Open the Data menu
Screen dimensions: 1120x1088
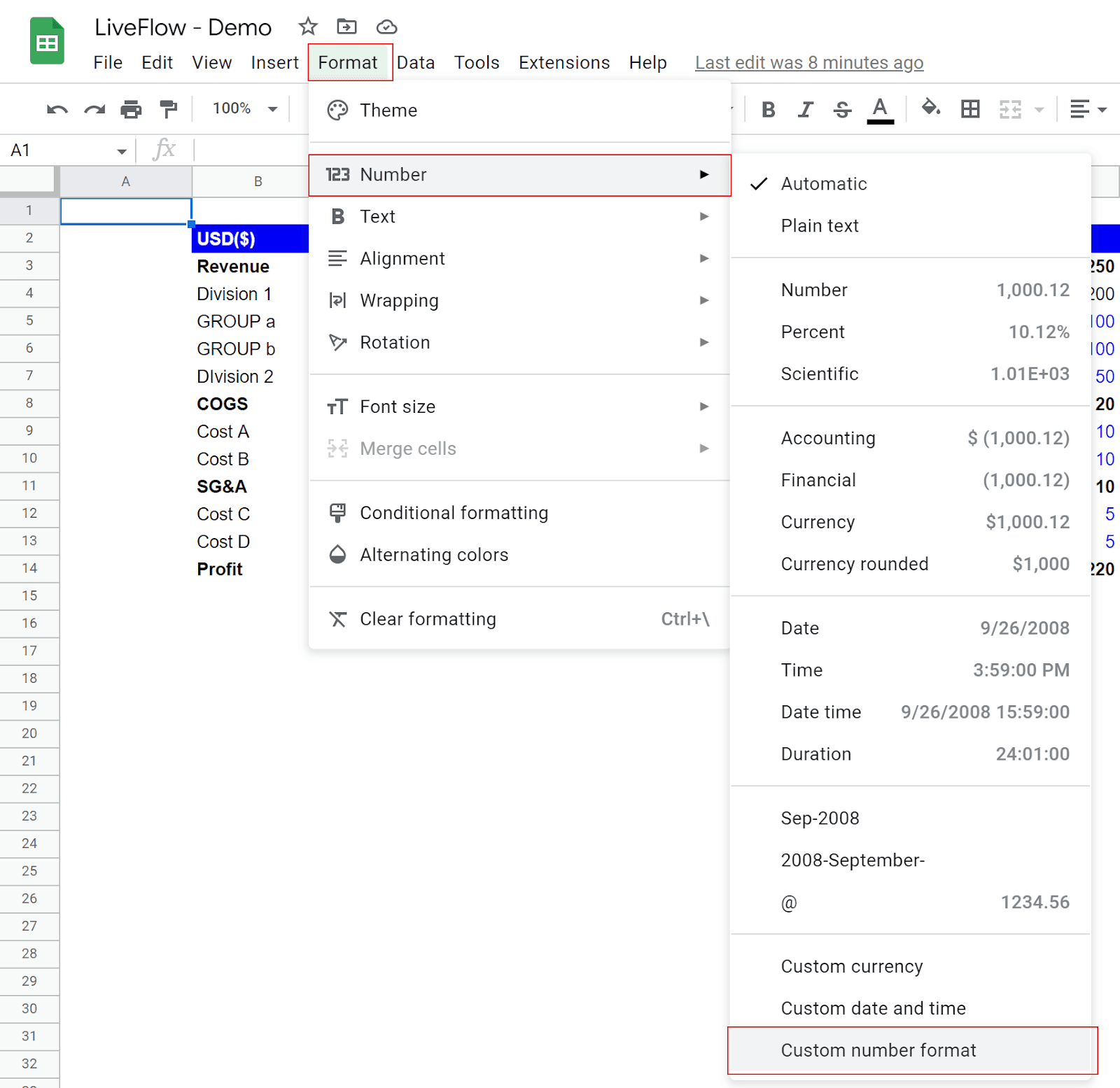pos(416,63)
